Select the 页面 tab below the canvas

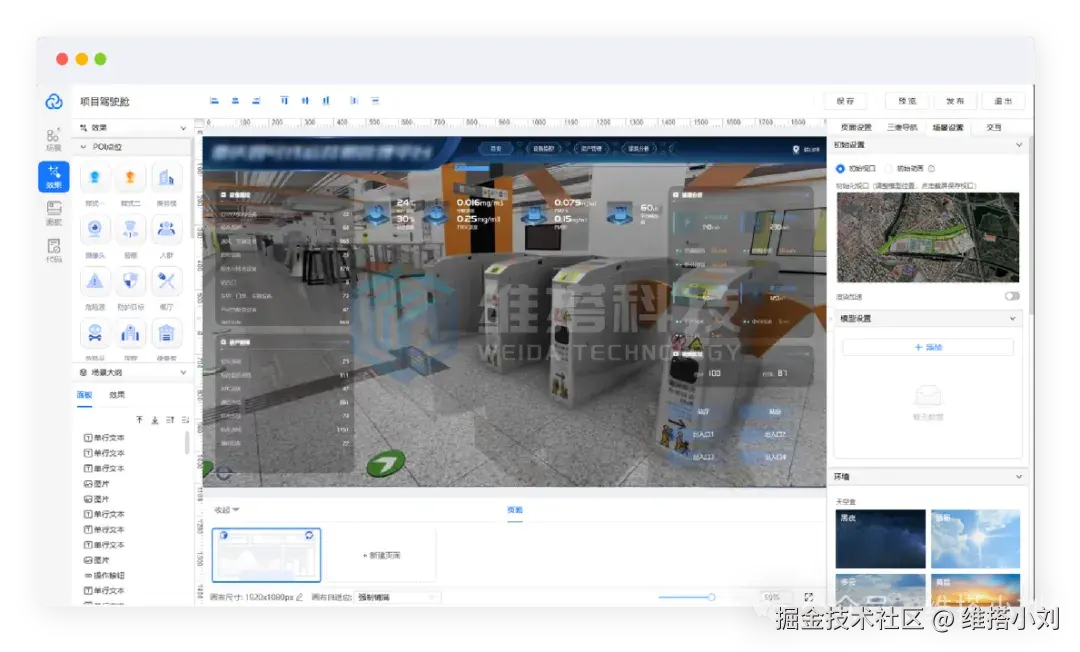[515, 510]
